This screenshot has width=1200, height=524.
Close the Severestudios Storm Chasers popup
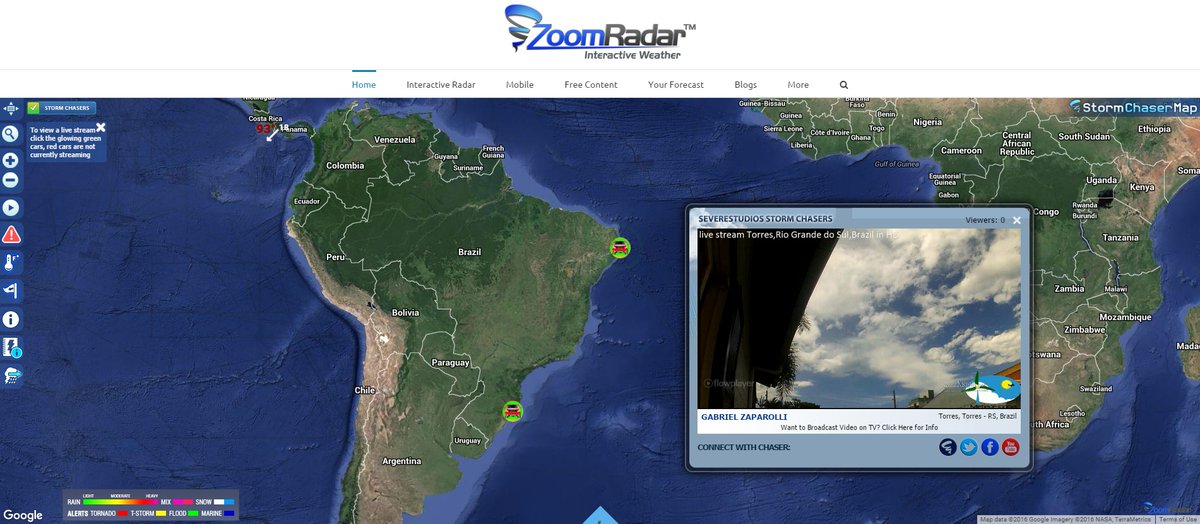[1017, 220]
